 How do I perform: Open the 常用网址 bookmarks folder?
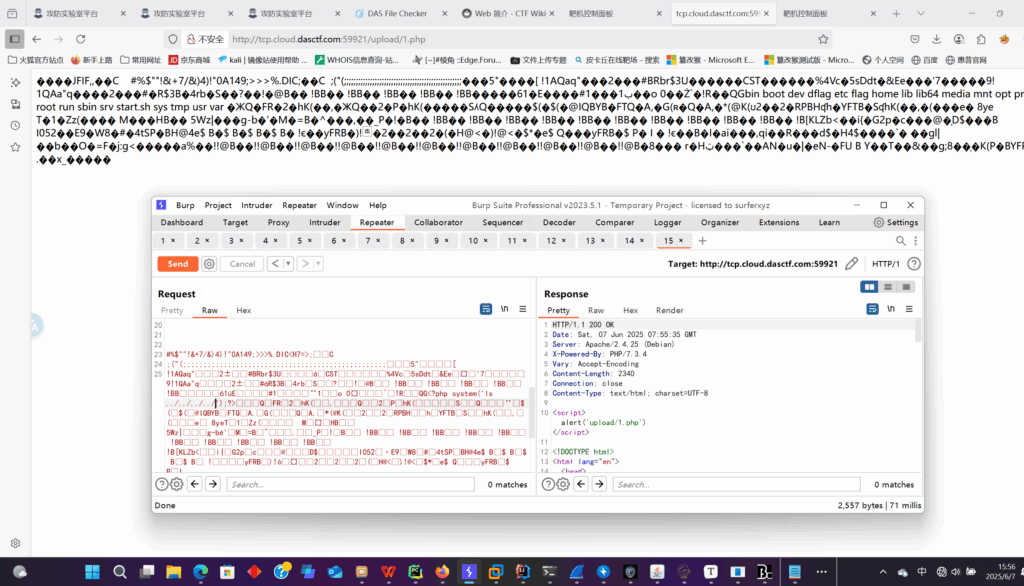pyautogui.click(x=140, y=60)
